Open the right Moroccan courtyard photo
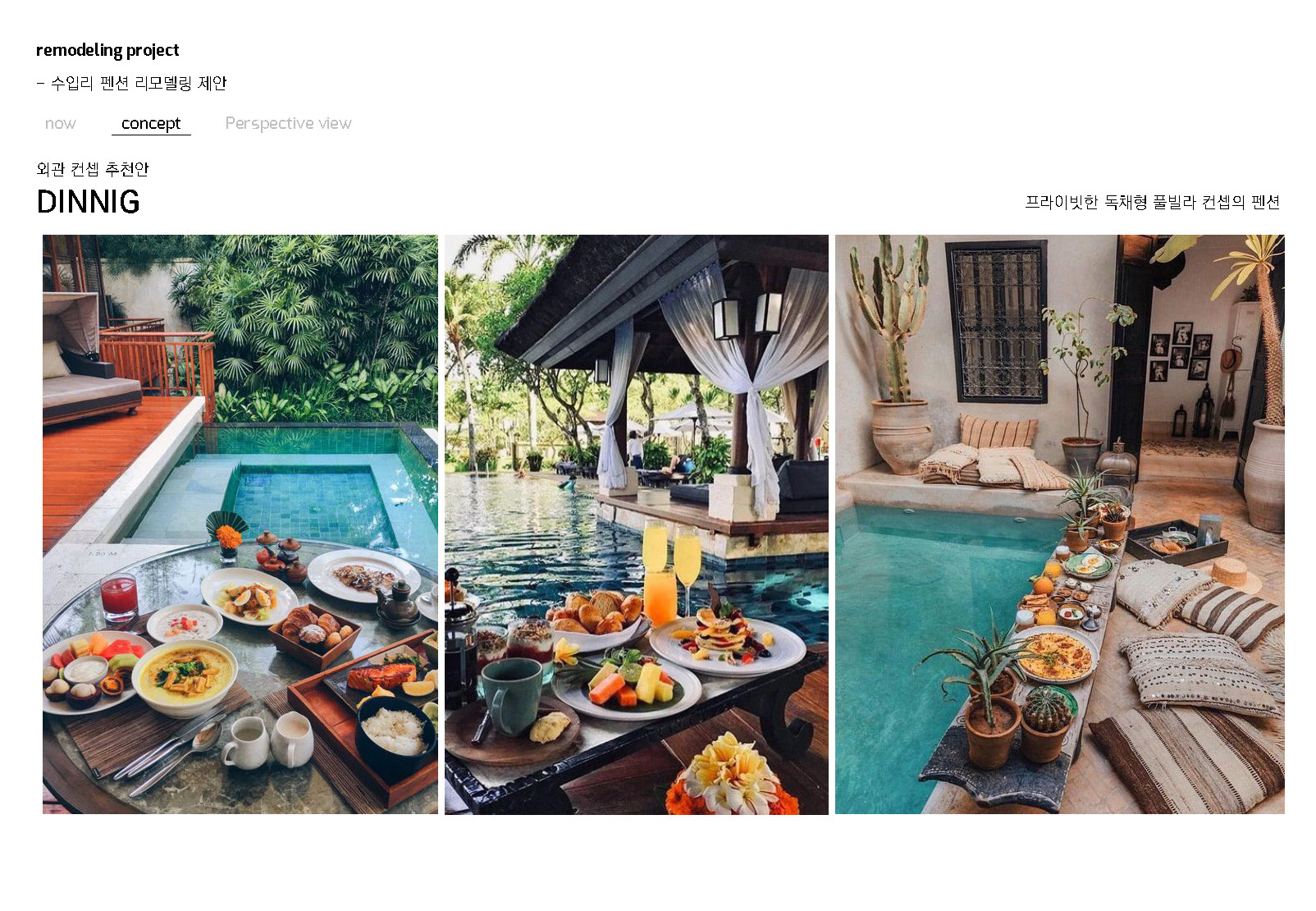The height and width of the screenshot is (911, 1316). coord(1060,524)
